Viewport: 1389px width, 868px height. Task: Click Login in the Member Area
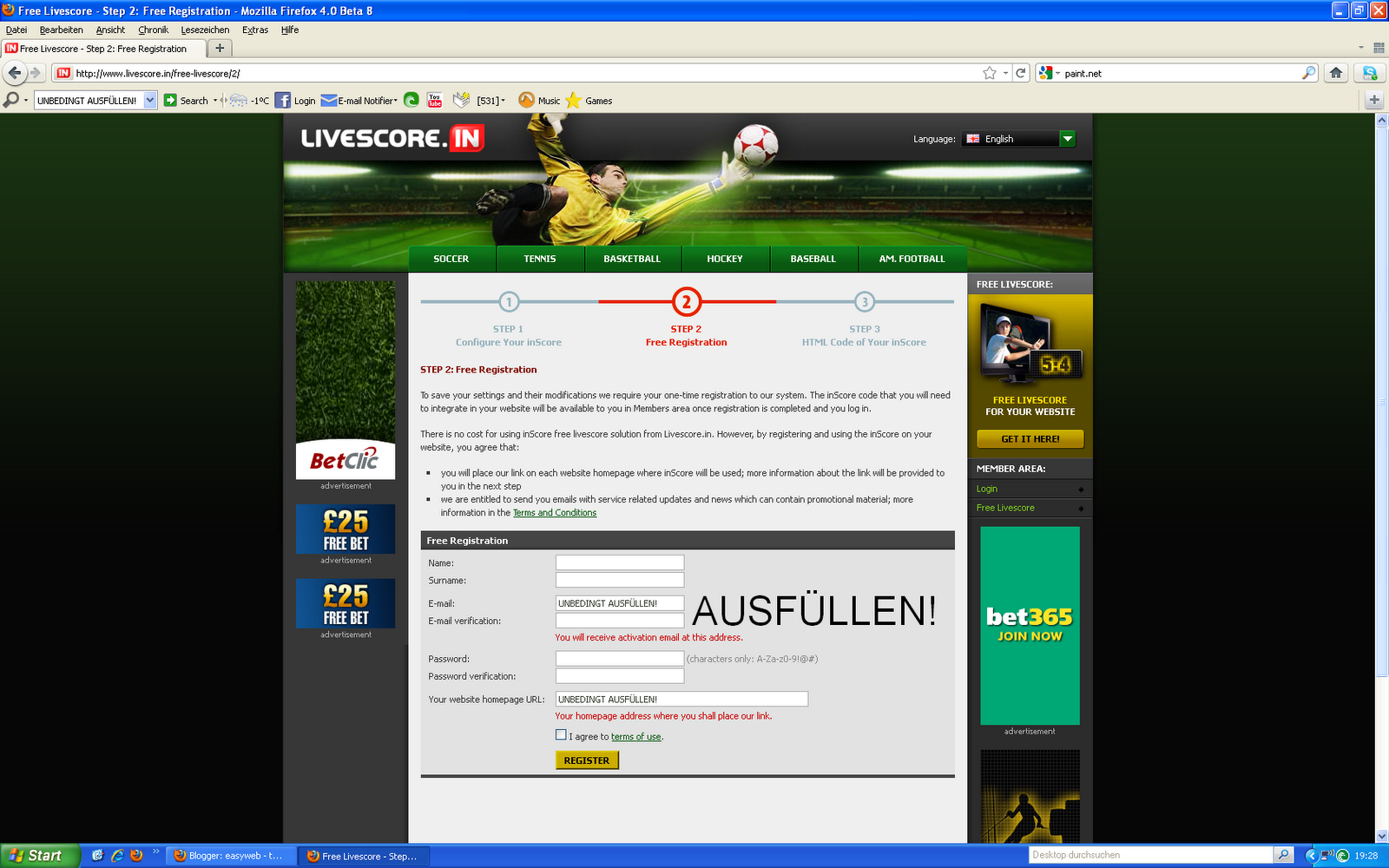[x=987, y=489]
